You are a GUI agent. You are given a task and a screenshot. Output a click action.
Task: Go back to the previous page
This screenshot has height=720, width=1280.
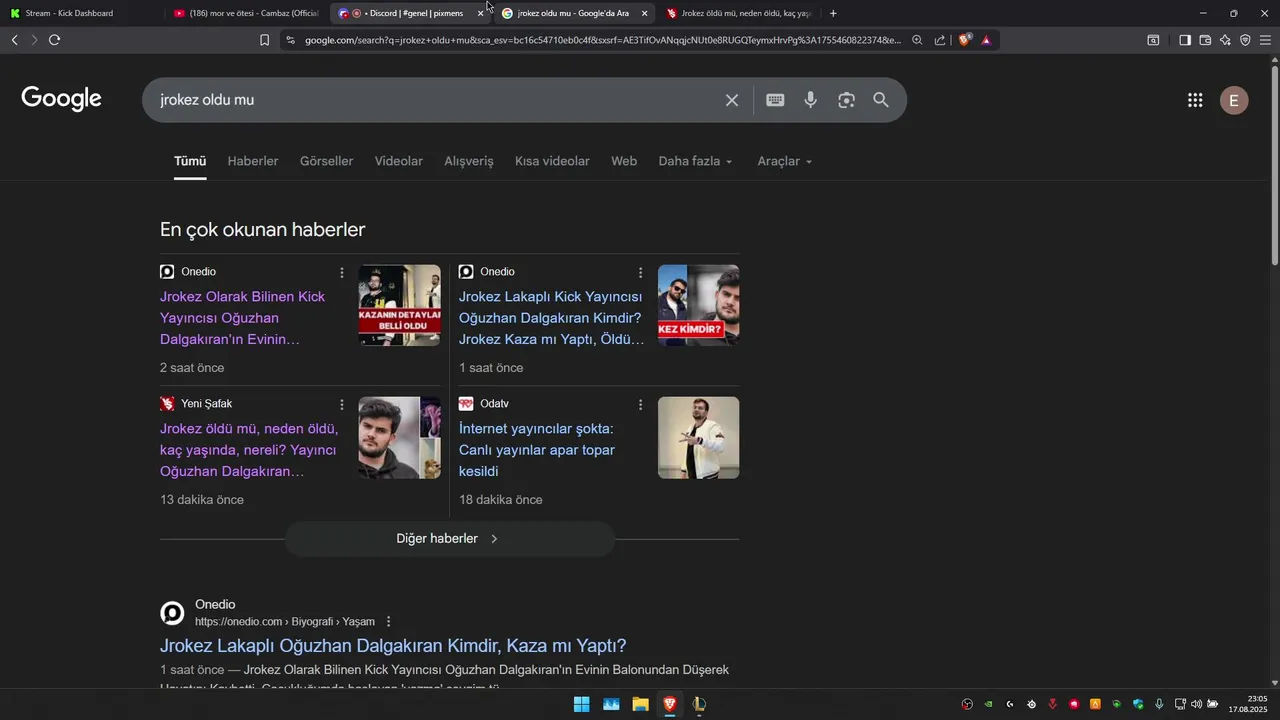pos(14,40)
